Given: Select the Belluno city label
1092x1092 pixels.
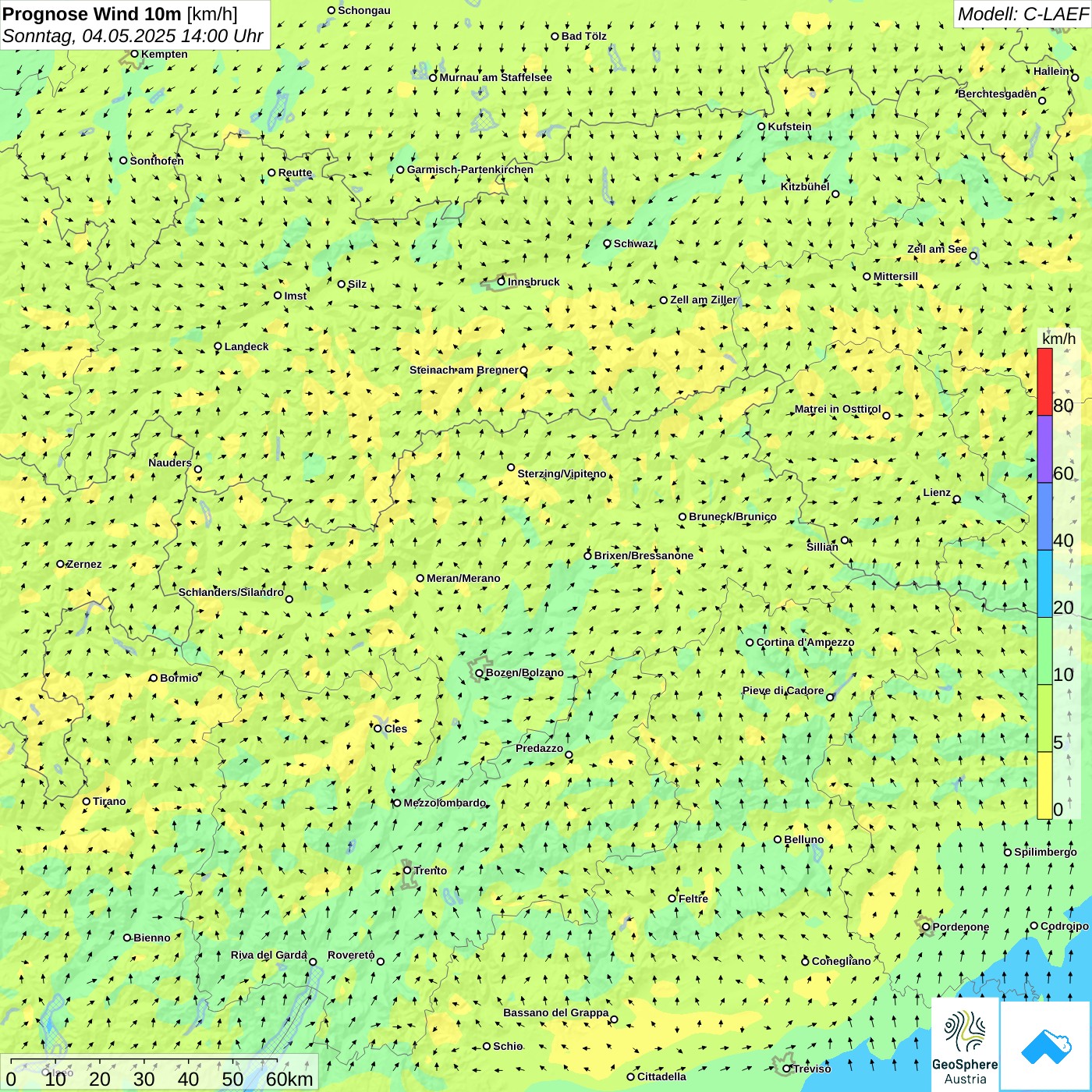Looking at the screenshot, I should click(x=803, y=839).
